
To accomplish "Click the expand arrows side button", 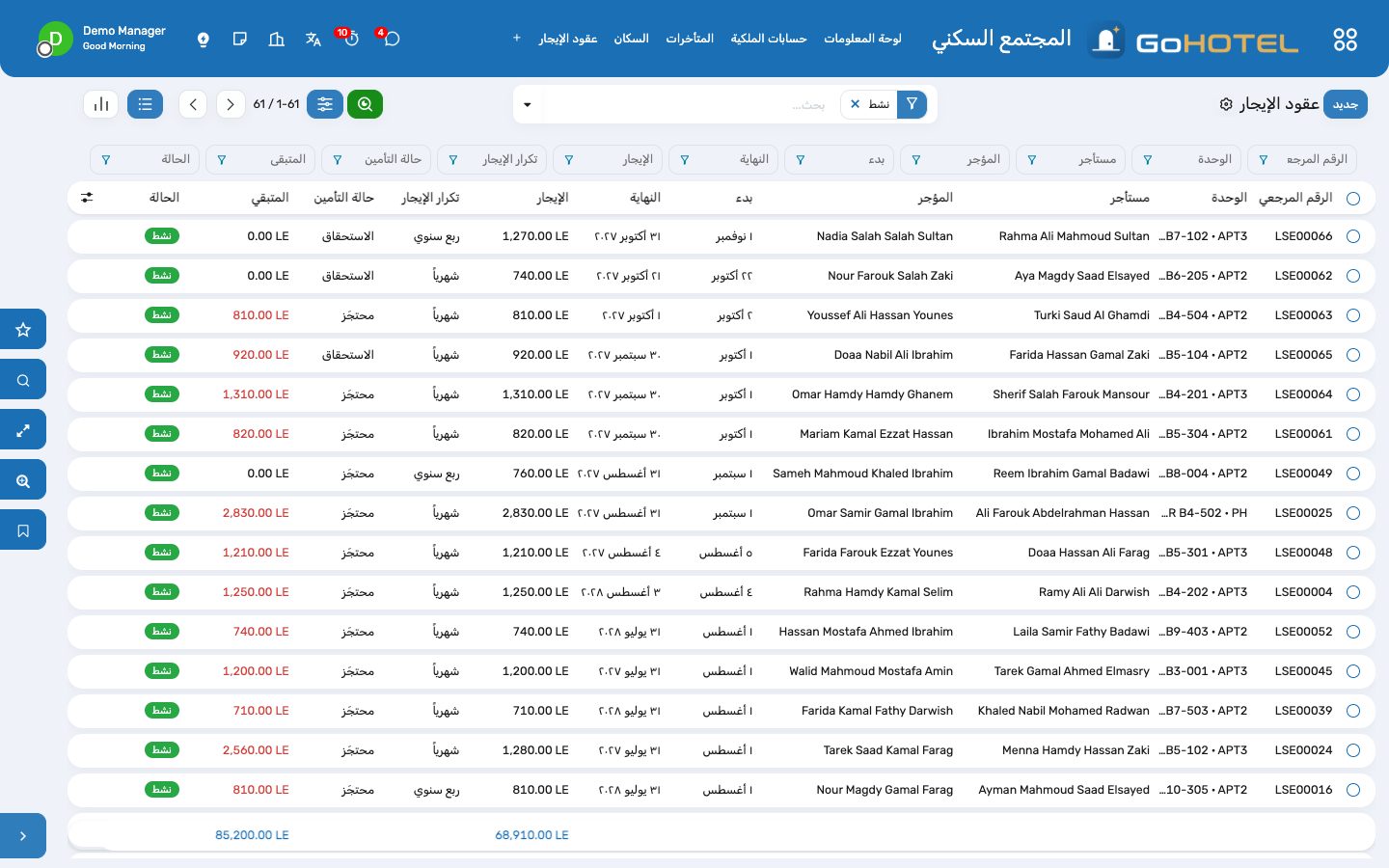I will [23, 431].
